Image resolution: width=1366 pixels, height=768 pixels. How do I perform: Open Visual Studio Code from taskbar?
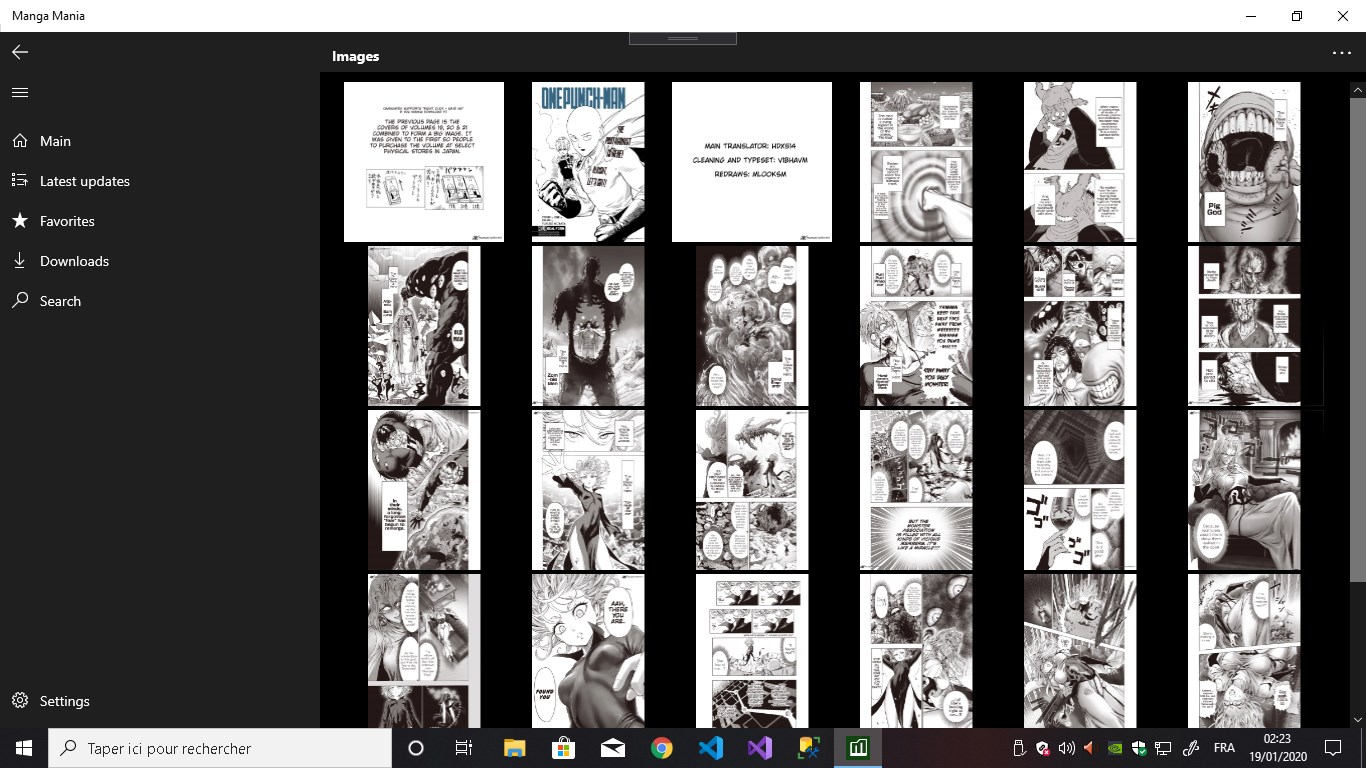coord(710,748)
